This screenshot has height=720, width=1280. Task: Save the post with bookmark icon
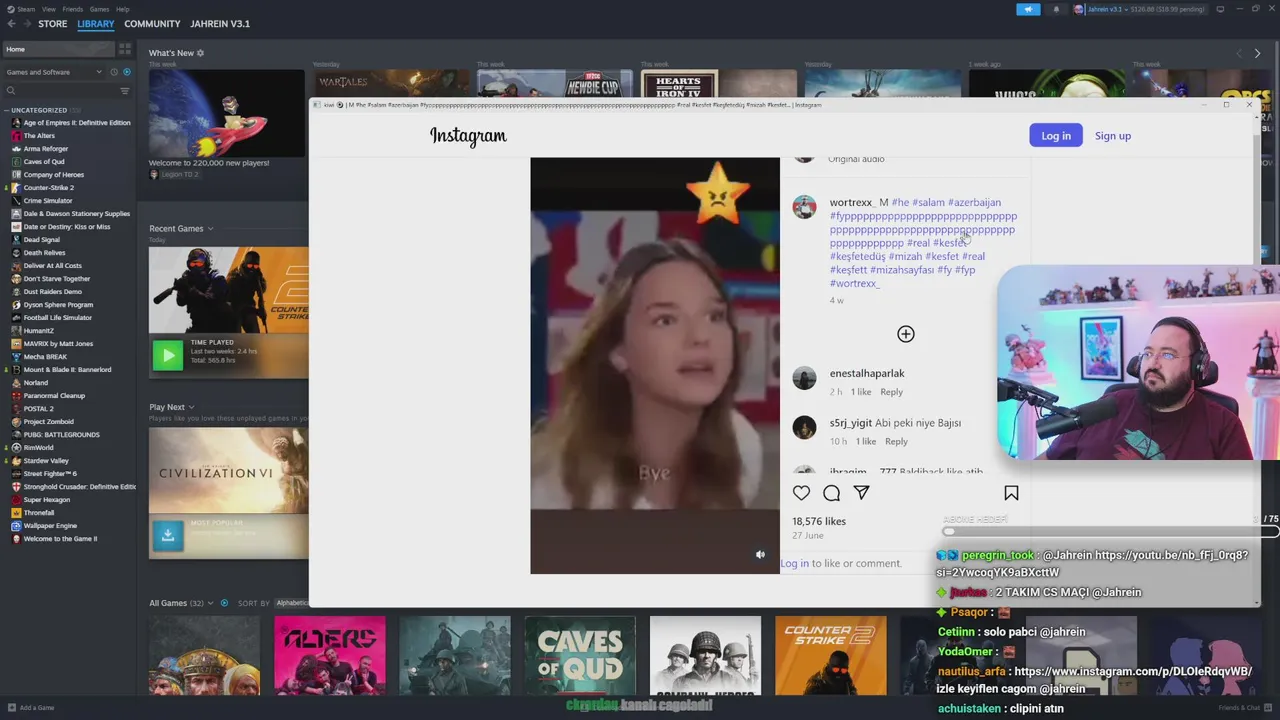pos(1011,493)
